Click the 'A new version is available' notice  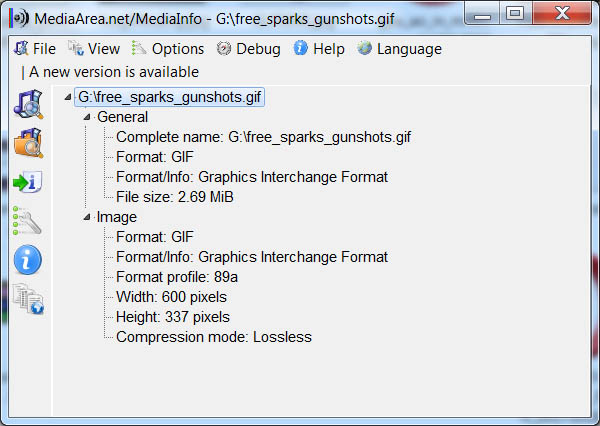click(114, 72)
